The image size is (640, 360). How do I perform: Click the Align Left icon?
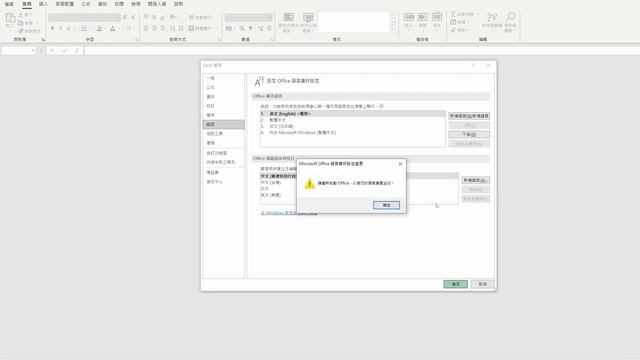[x=146, y=28]
